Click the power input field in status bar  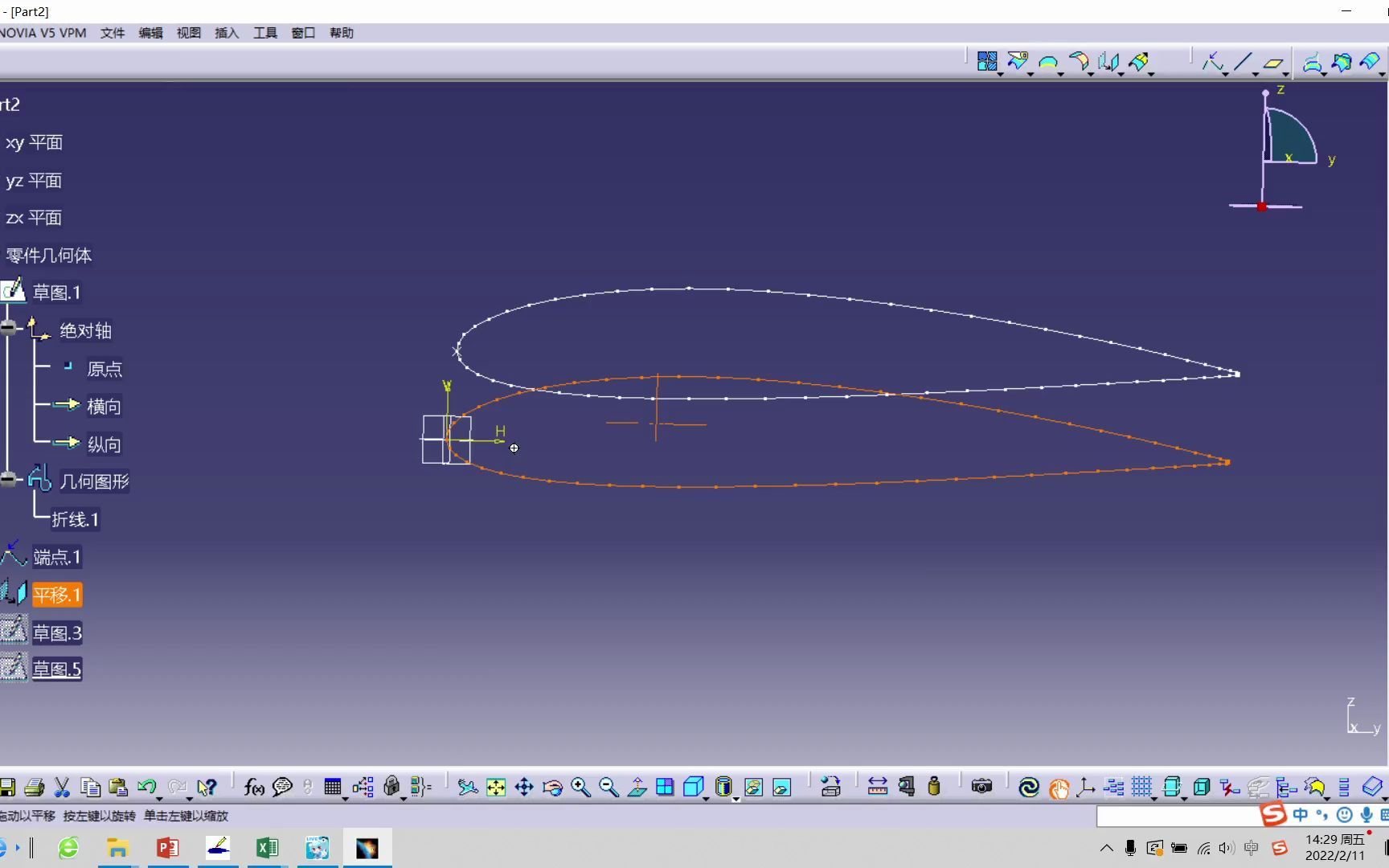tap(1178, 816)
